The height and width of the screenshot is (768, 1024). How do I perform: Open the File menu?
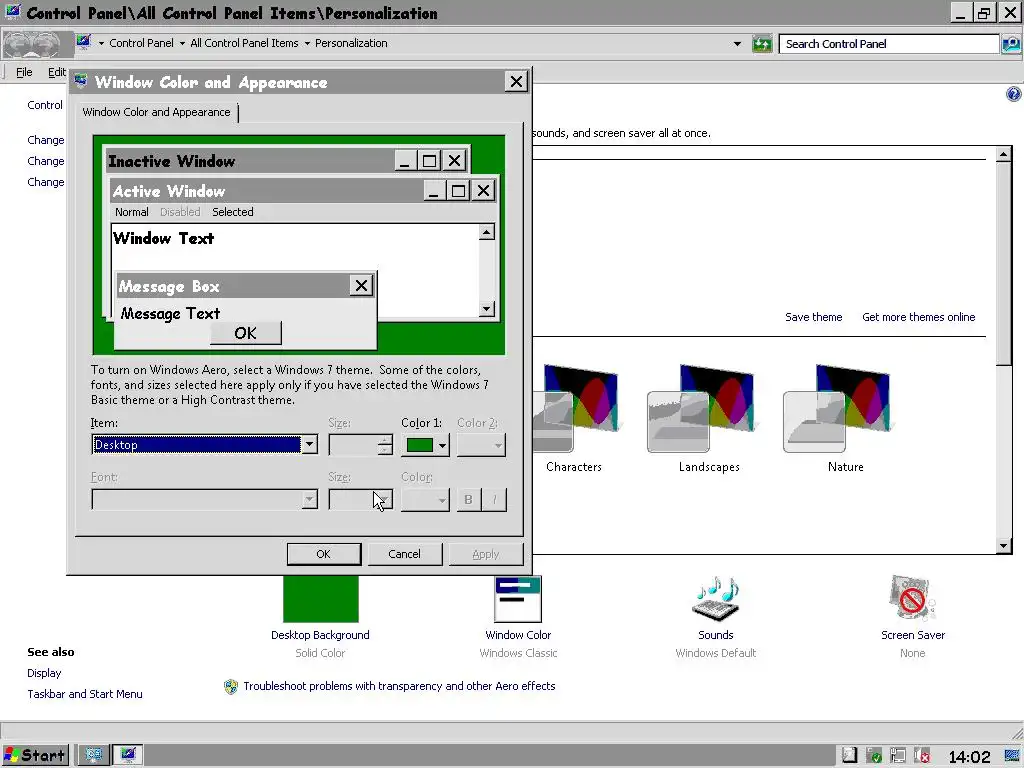coord(24,72)
